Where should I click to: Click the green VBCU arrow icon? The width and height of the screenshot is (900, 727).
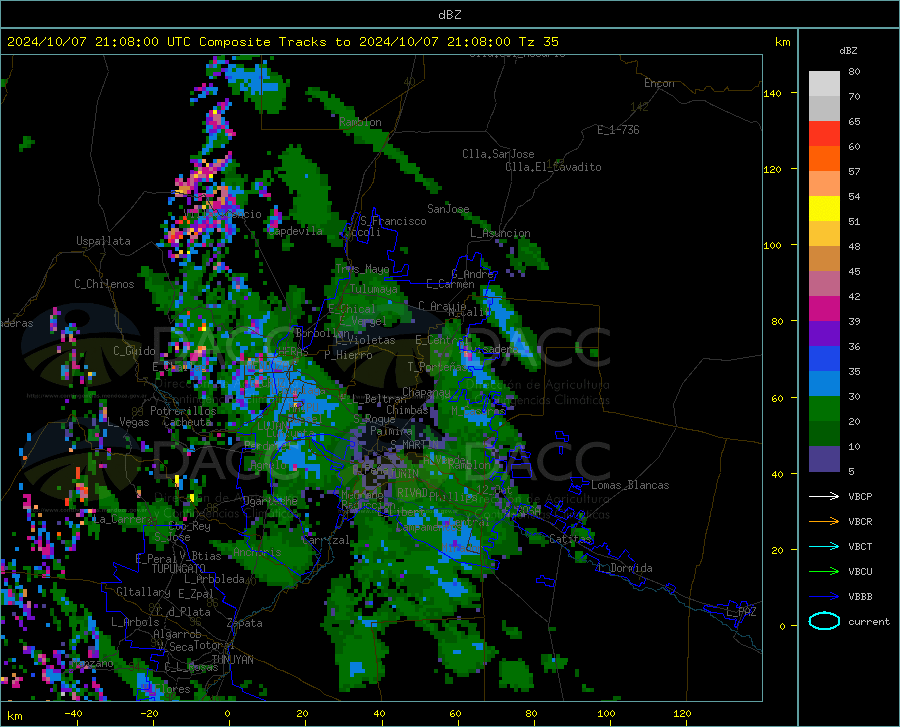[x=824, y=572]
